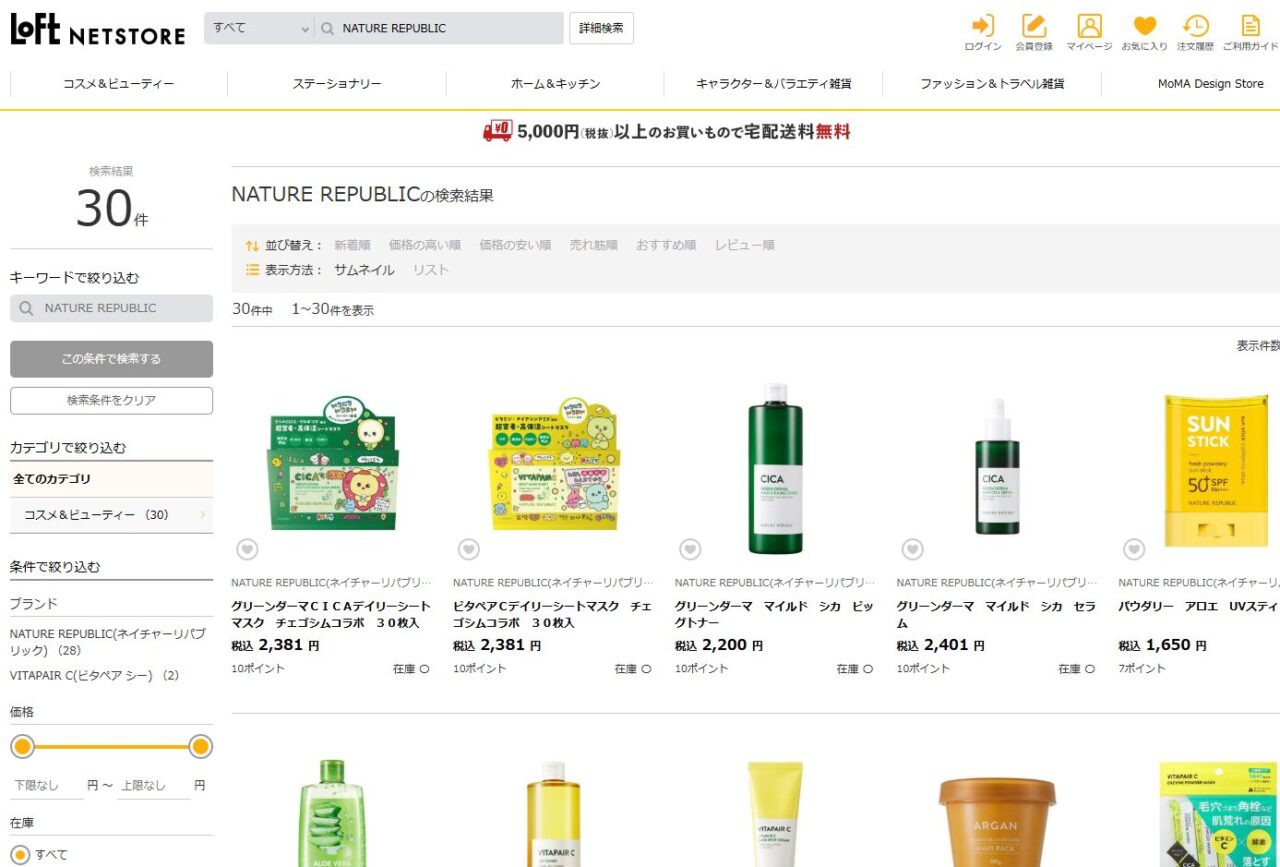The width and height of the screenshot is (1280, 867).
Task: Sort by 売れ筋順
Action: coord(593,245)
